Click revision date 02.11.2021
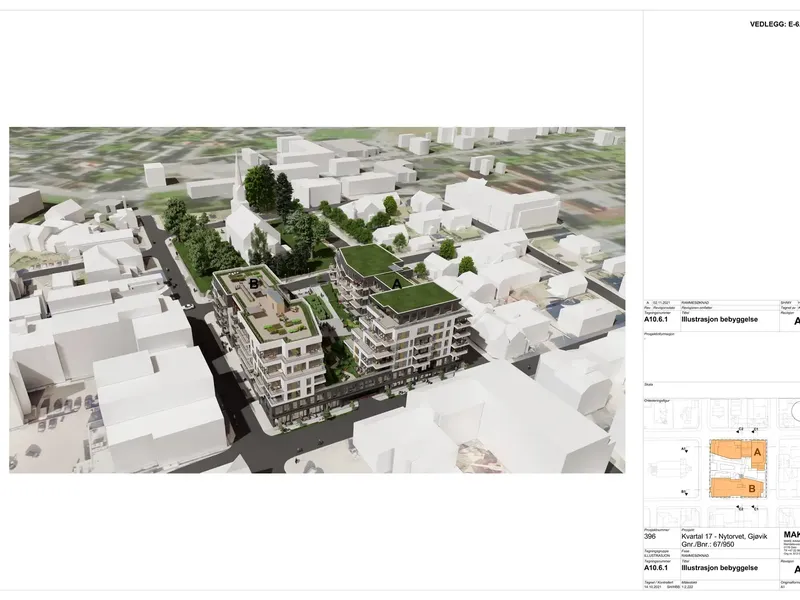The width and height of the screenshot is (800, 600). pos(663,303)
